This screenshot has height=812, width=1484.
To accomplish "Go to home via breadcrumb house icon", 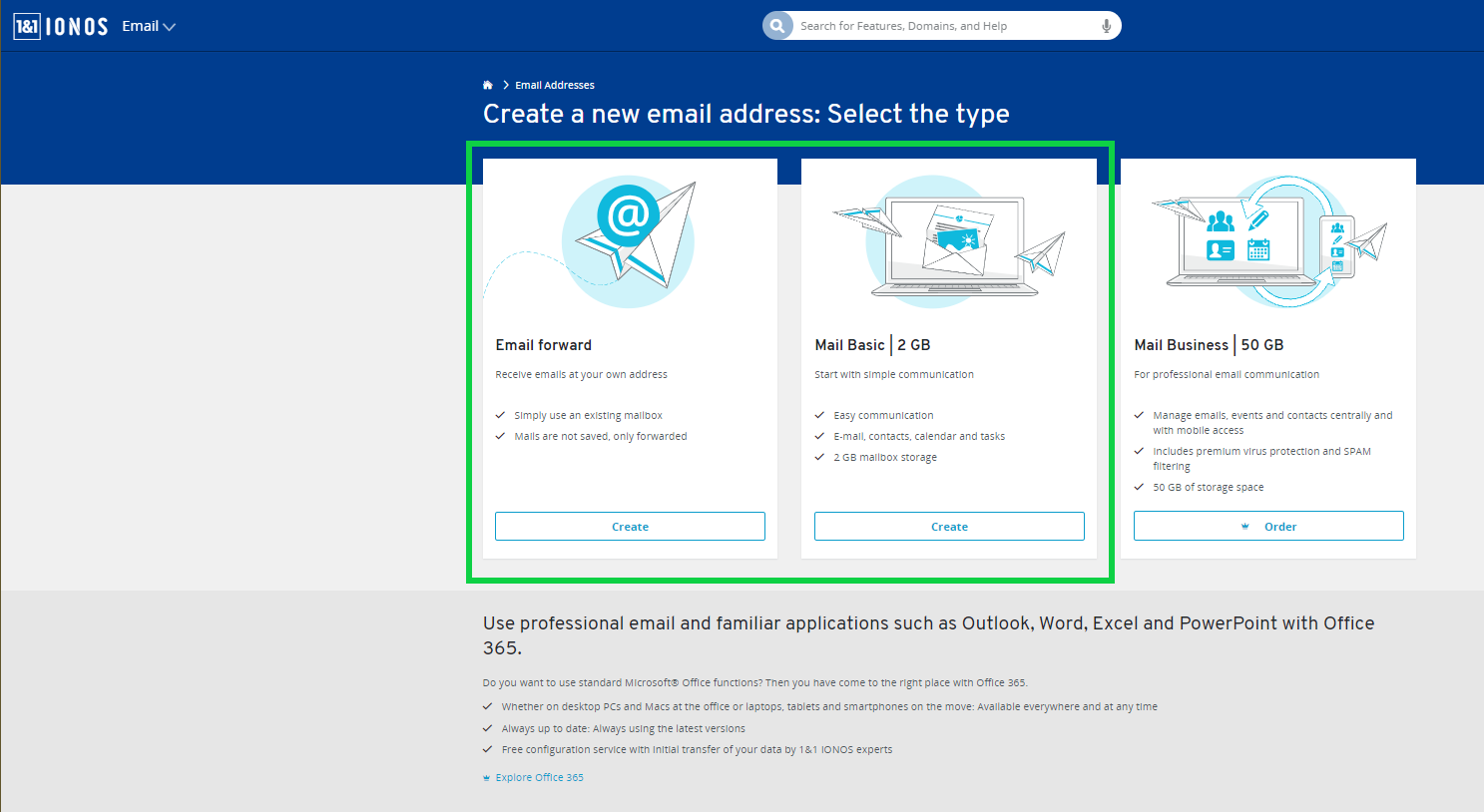I will coord(488,85).
